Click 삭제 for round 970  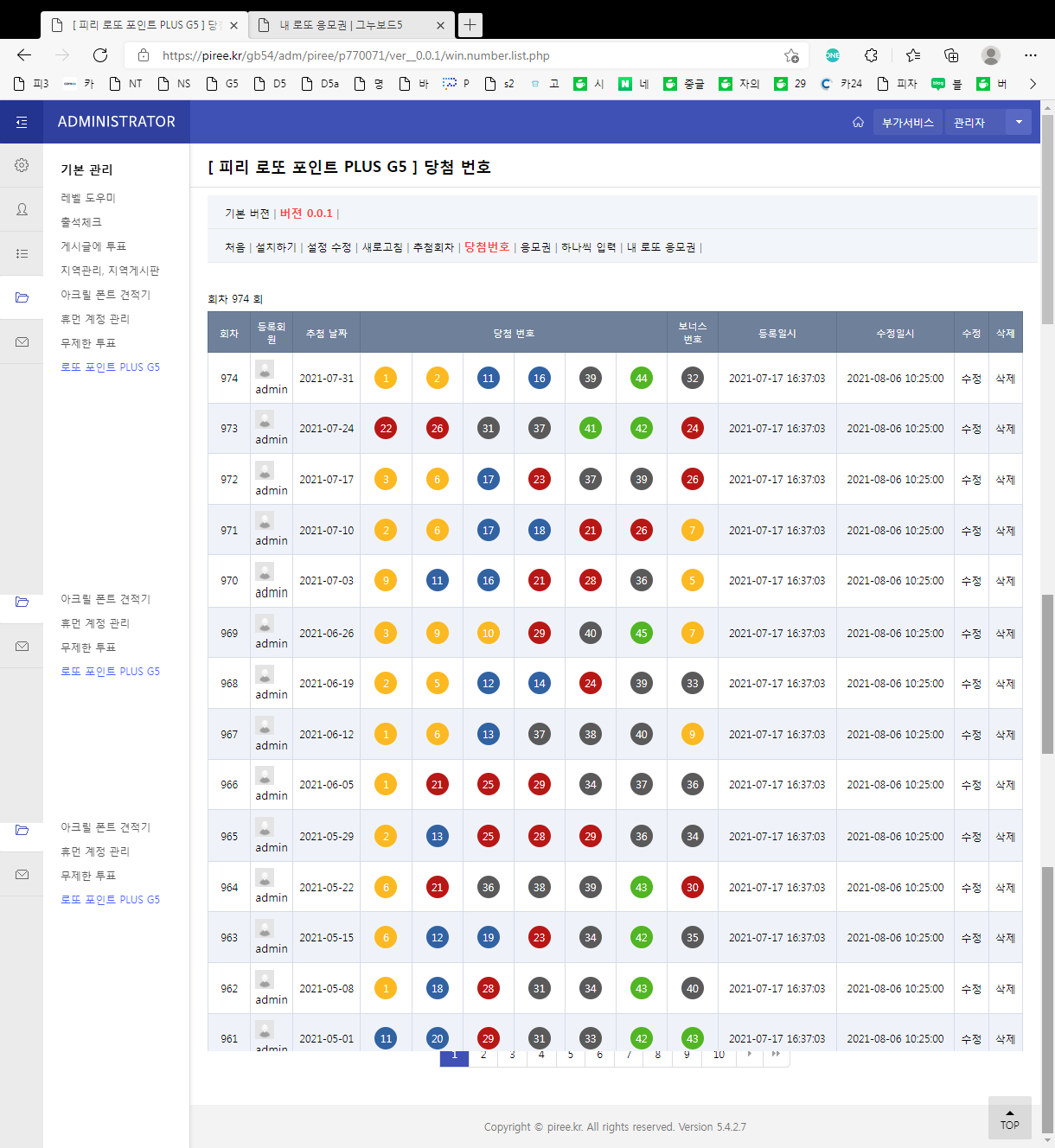coord(1005,581)
